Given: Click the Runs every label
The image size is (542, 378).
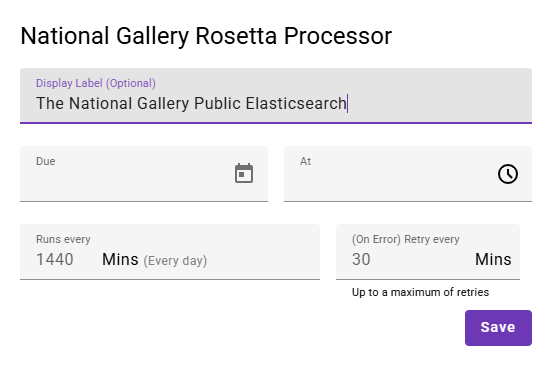Looking at the screenshot, I should 63,239.
